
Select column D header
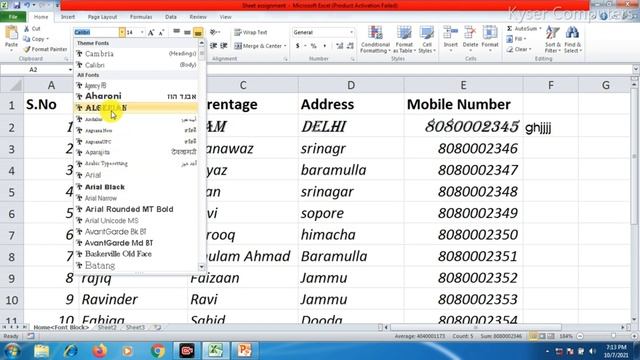[x=351, y=85]
